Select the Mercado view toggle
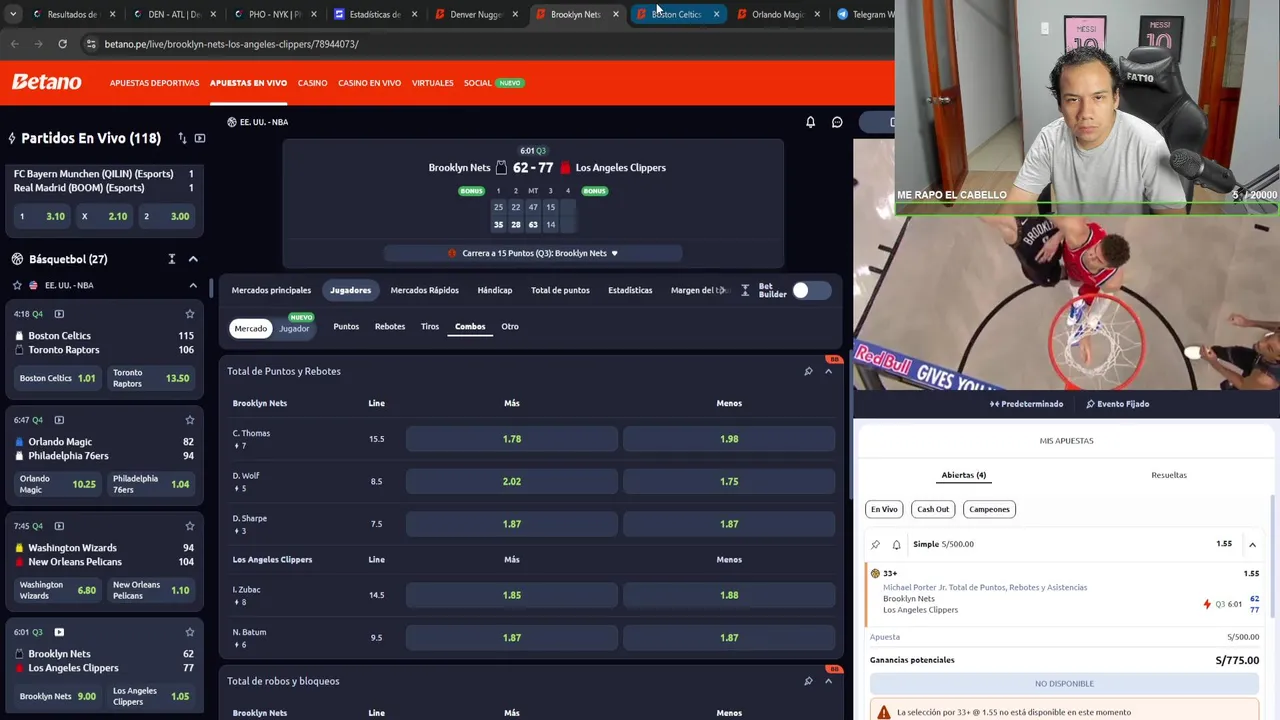This screenshot has width=1280, height=720. (250, 328)
